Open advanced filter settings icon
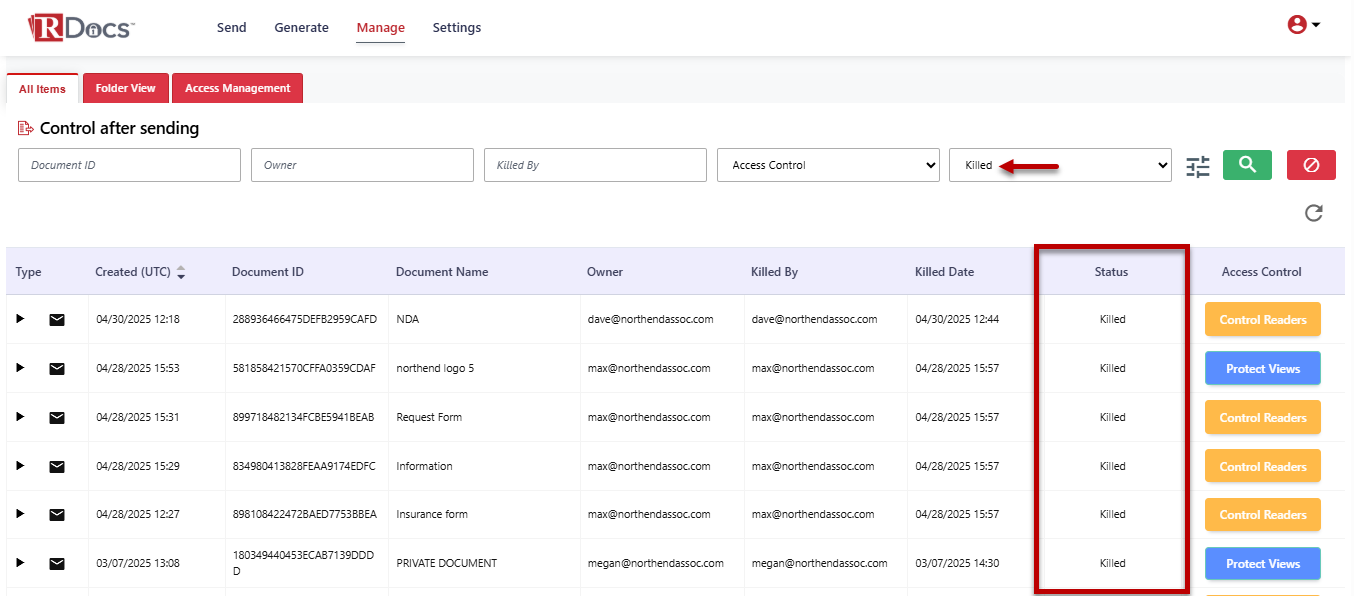The image size is (1354, 596). coord(1198,166)
